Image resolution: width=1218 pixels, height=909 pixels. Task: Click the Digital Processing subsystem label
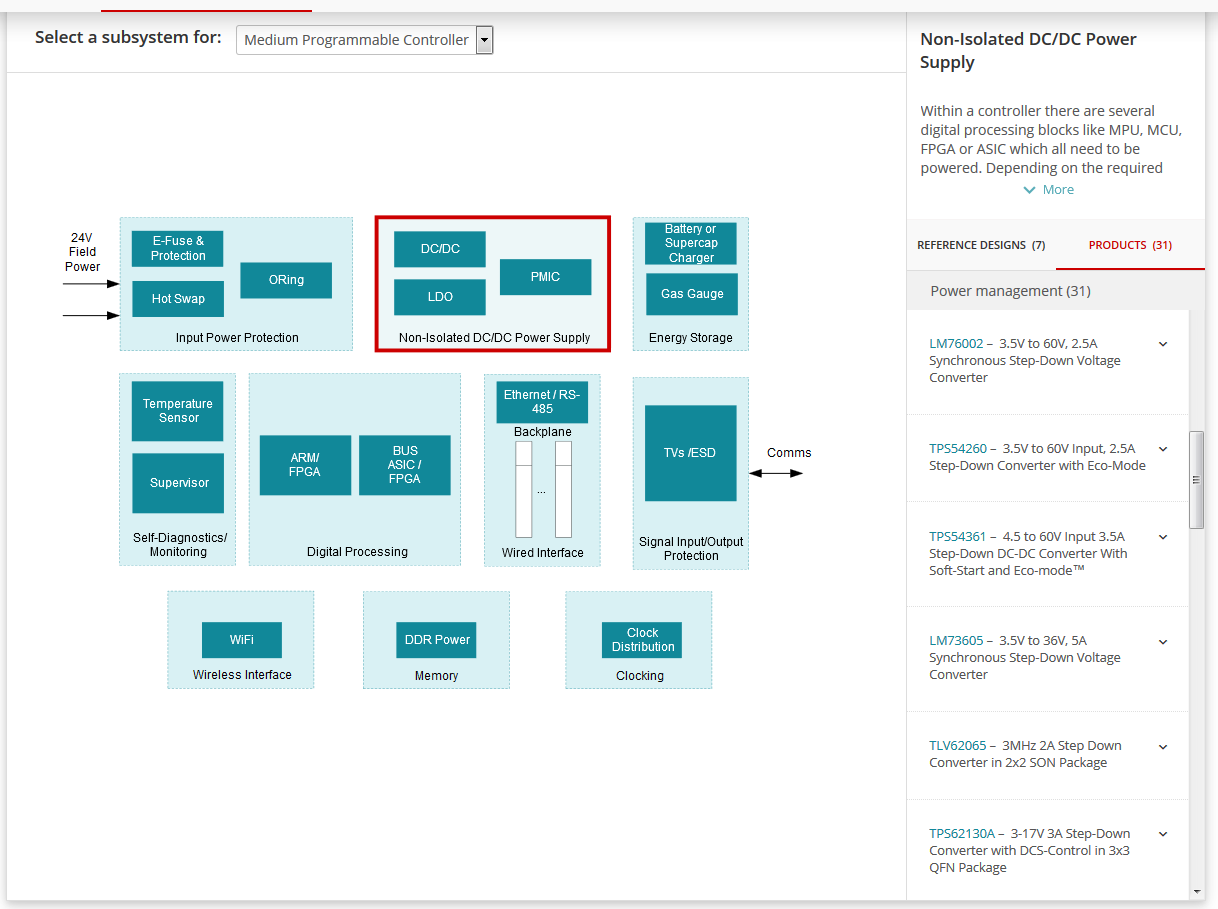click(x=357, y=552)
